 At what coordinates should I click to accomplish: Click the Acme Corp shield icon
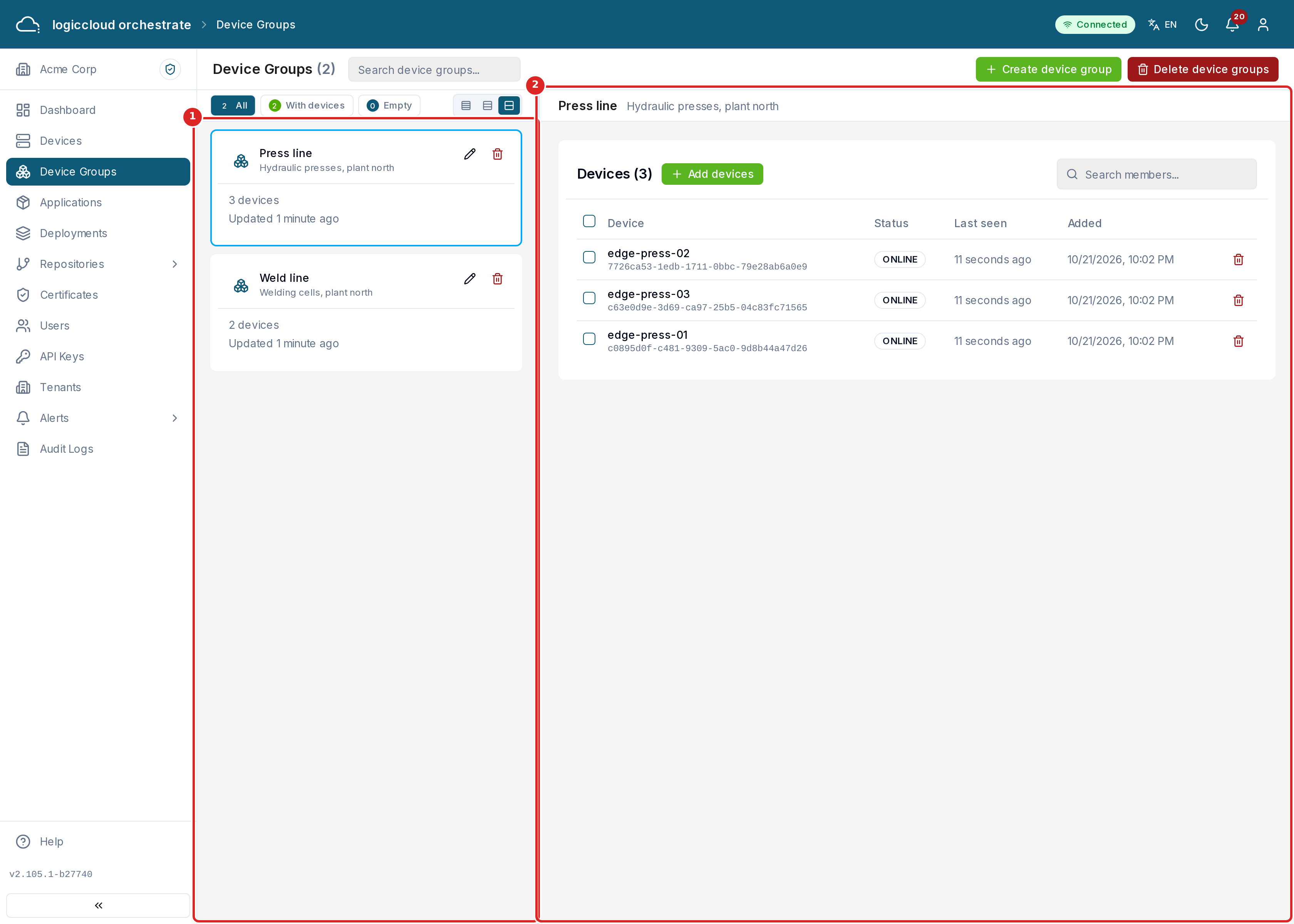(x=170, y=69)
